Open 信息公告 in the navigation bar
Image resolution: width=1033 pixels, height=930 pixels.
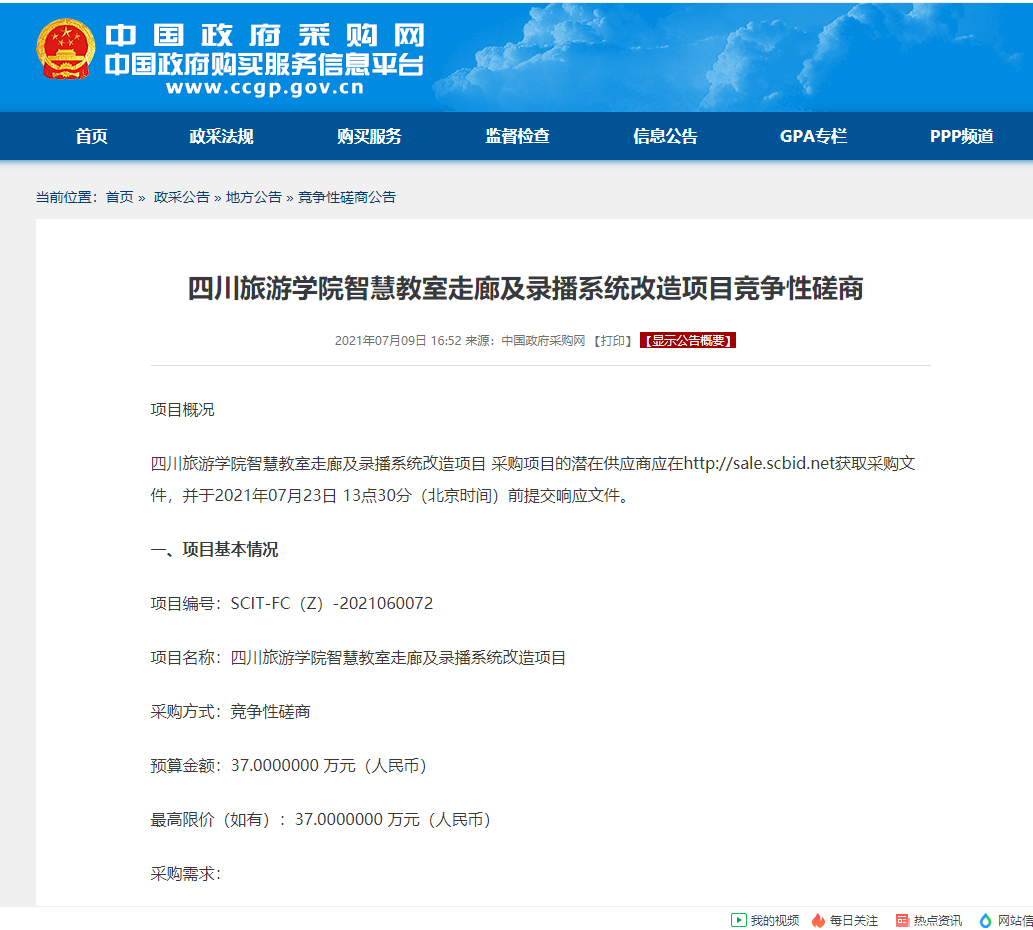click(x=665, y=136)
